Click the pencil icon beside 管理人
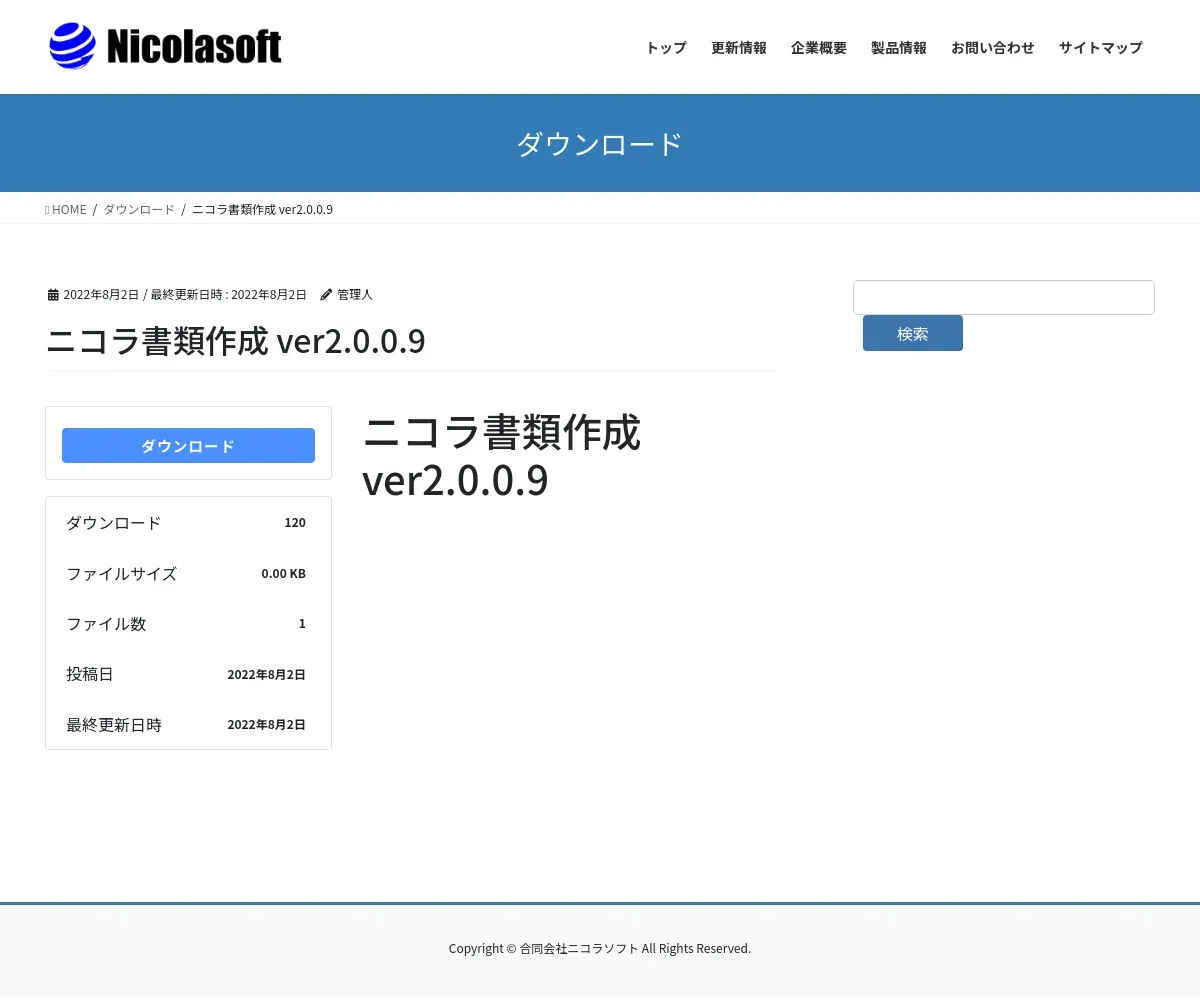Viewport: 1200px width, 1000px height. coord(326,295)
